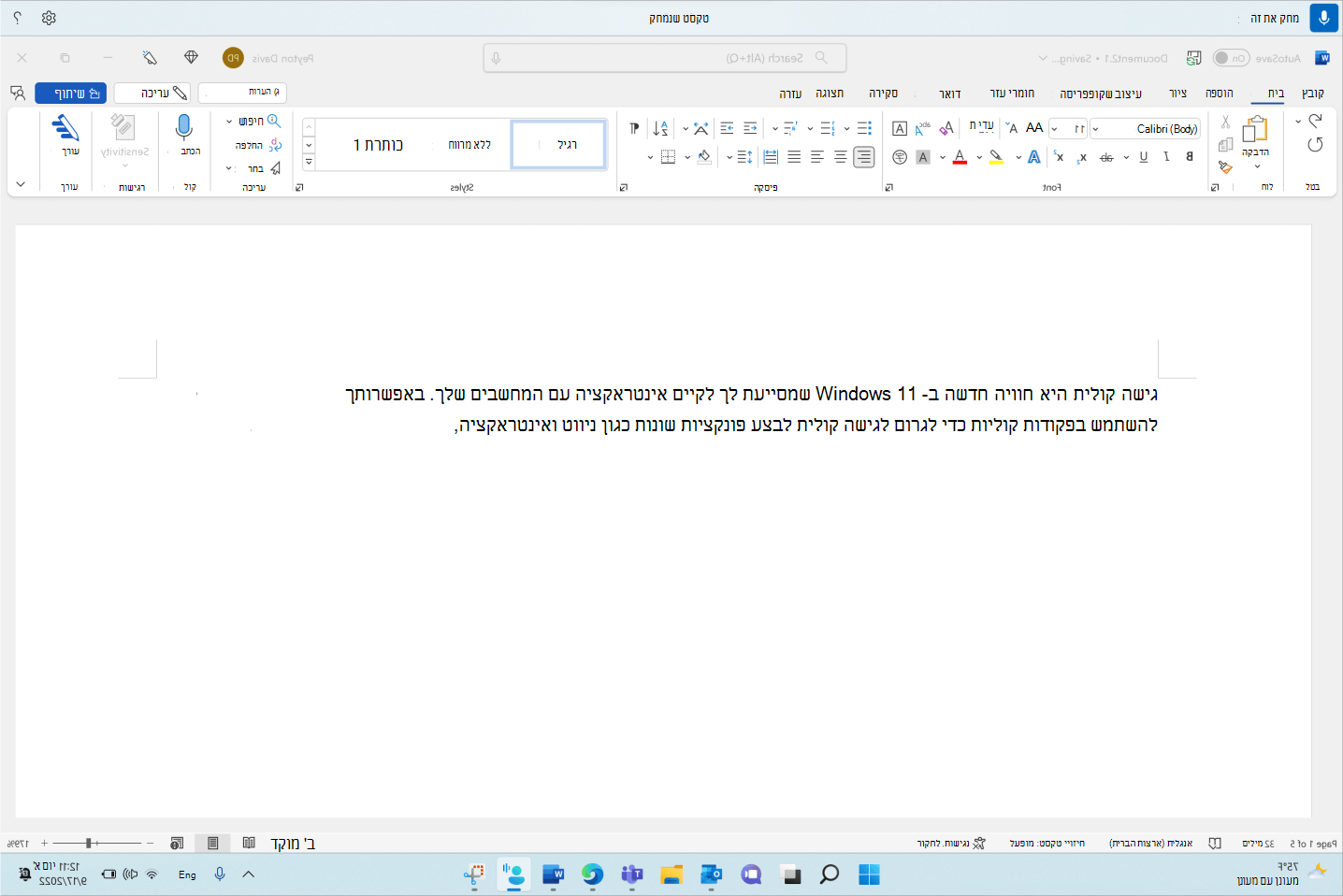Viewport: 1343px width, 896px height.
Task: Click the voice access microphone button
Action: pos(1323,18)
